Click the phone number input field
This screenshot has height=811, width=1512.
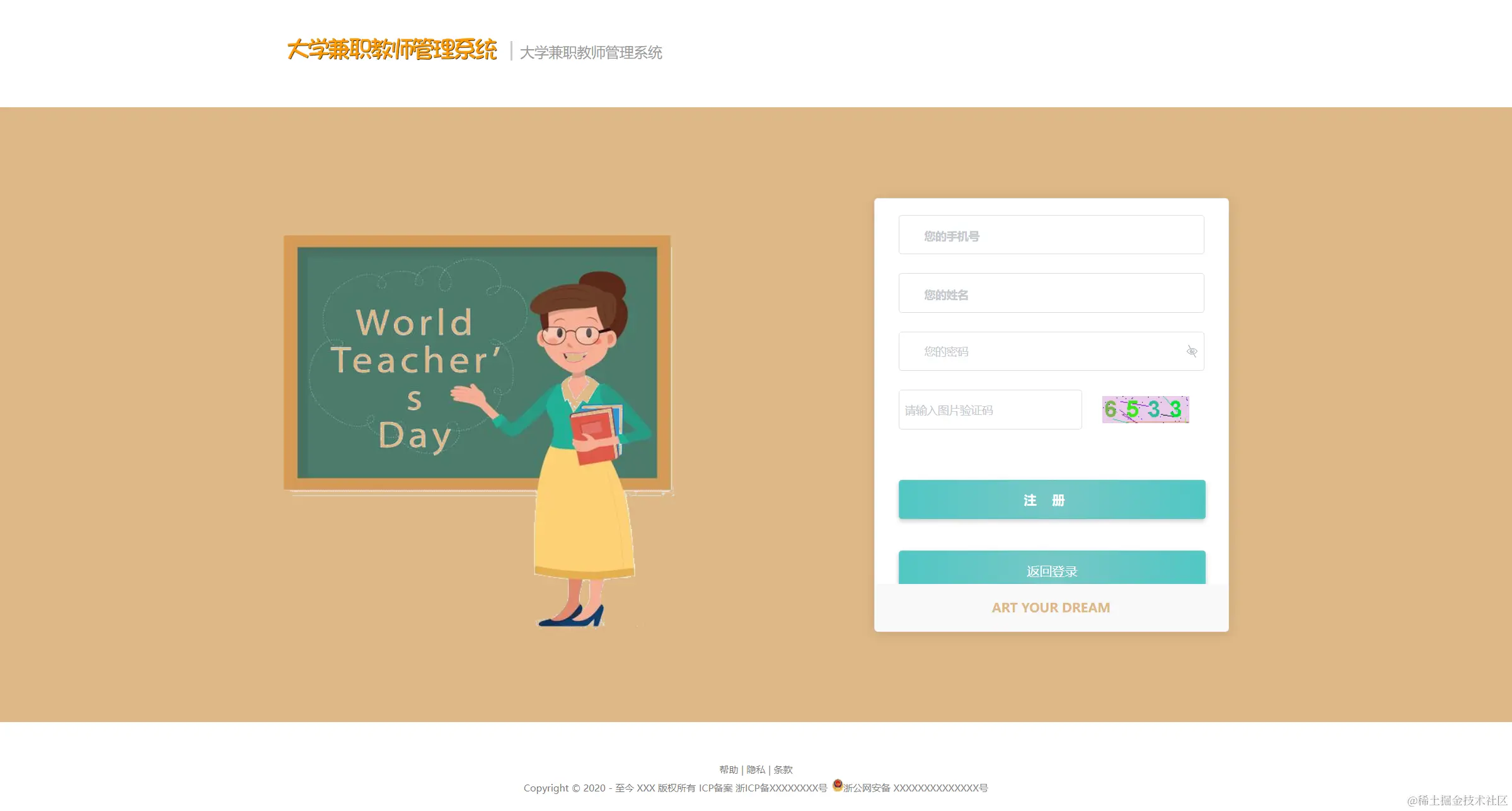[x=1051, y=234]
